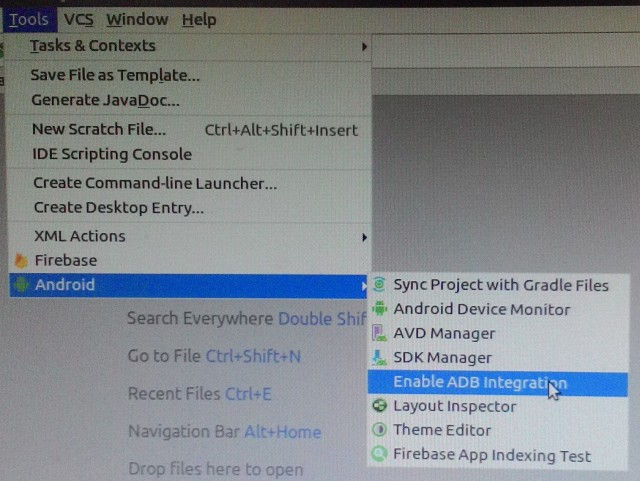Image resolution: width=640 pixels, height=481 pixels.
Task: Click the Gradle sync icon
Action: (379, 284)
